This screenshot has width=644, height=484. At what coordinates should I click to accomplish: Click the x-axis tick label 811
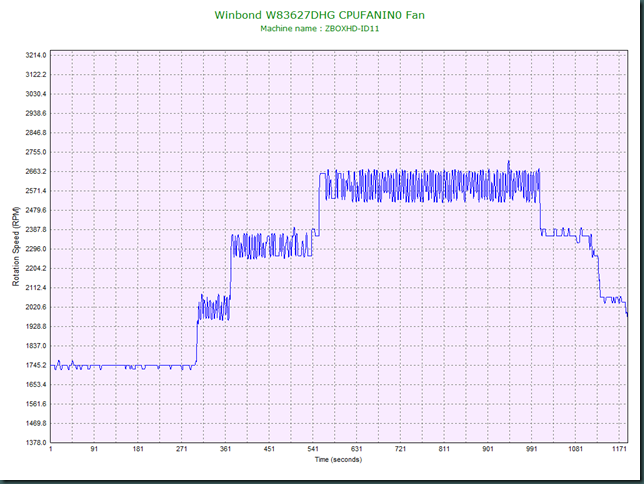(x=444, y=449)
